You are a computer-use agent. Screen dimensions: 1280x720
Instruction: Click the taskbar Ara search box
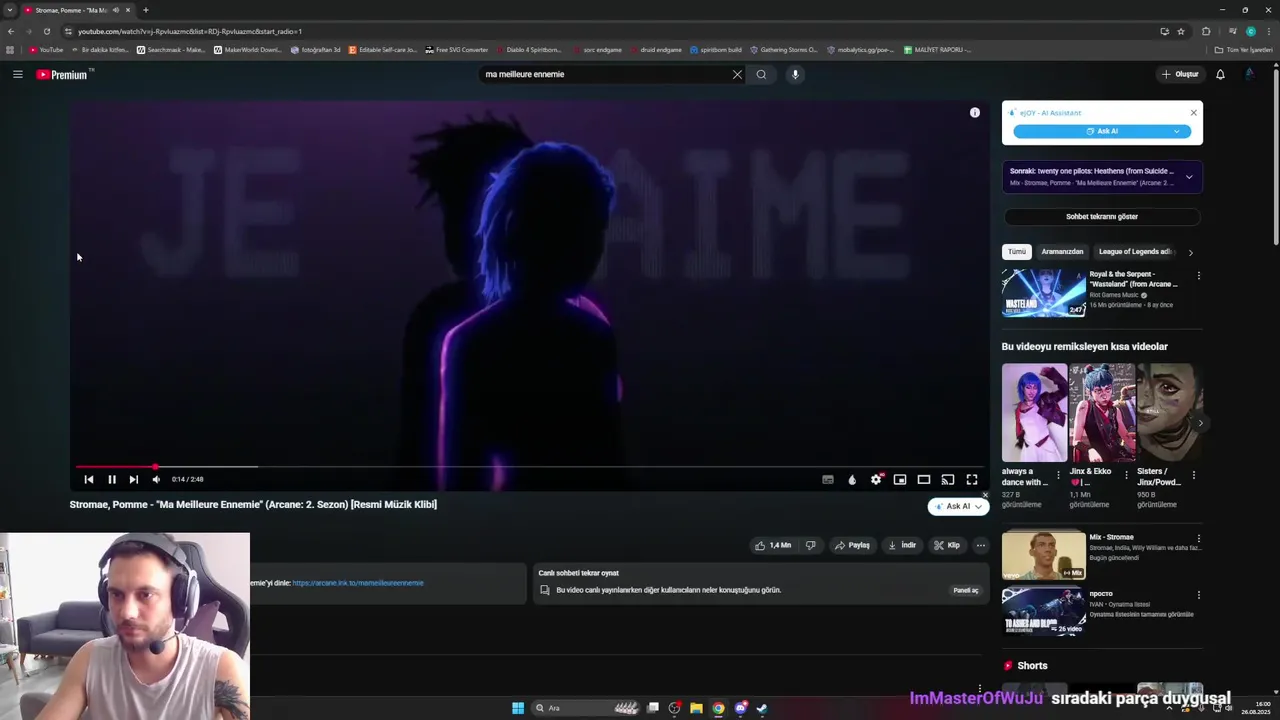586,708
